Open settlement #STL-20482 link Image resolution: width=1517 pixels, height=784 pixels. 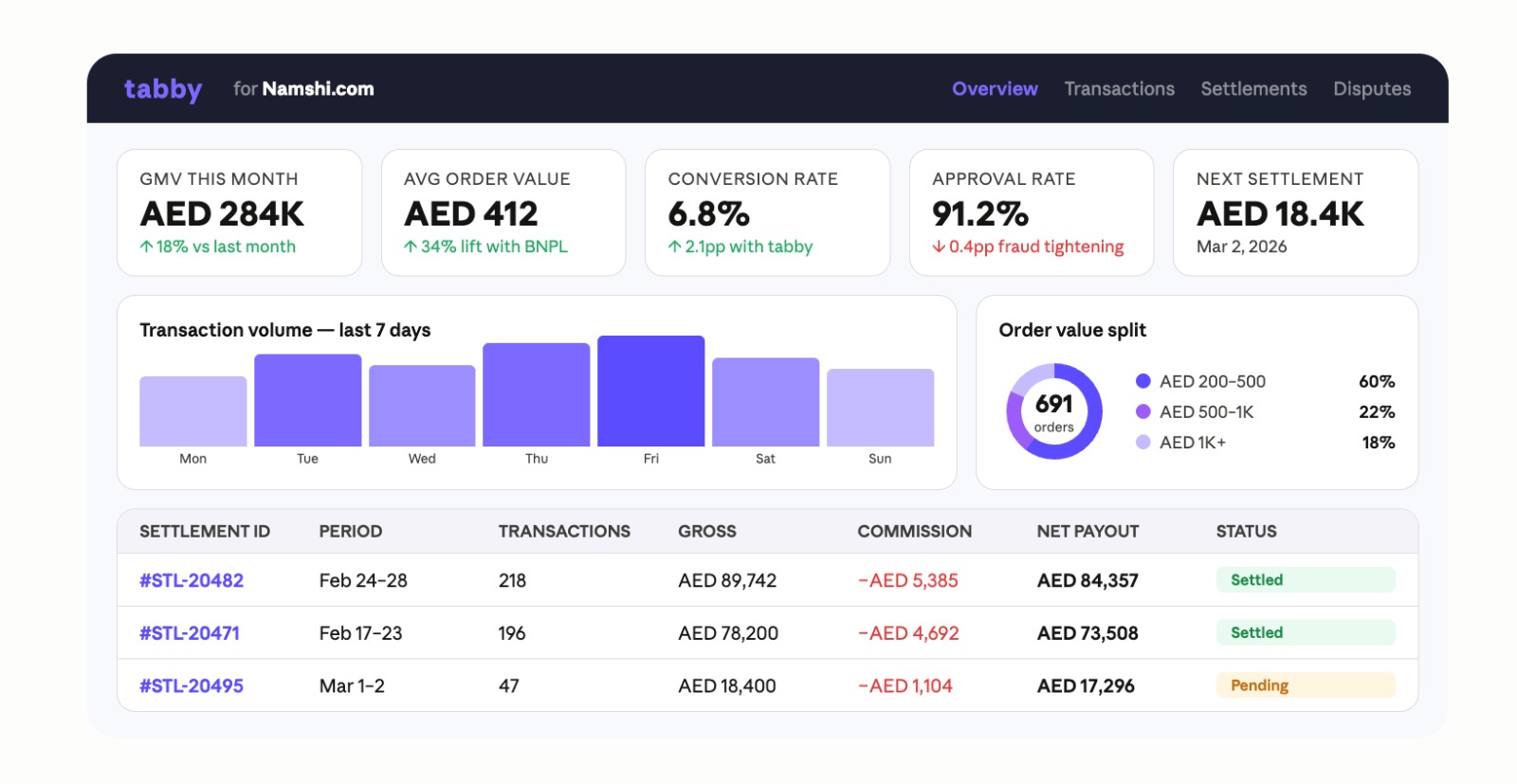pos(192,580)
